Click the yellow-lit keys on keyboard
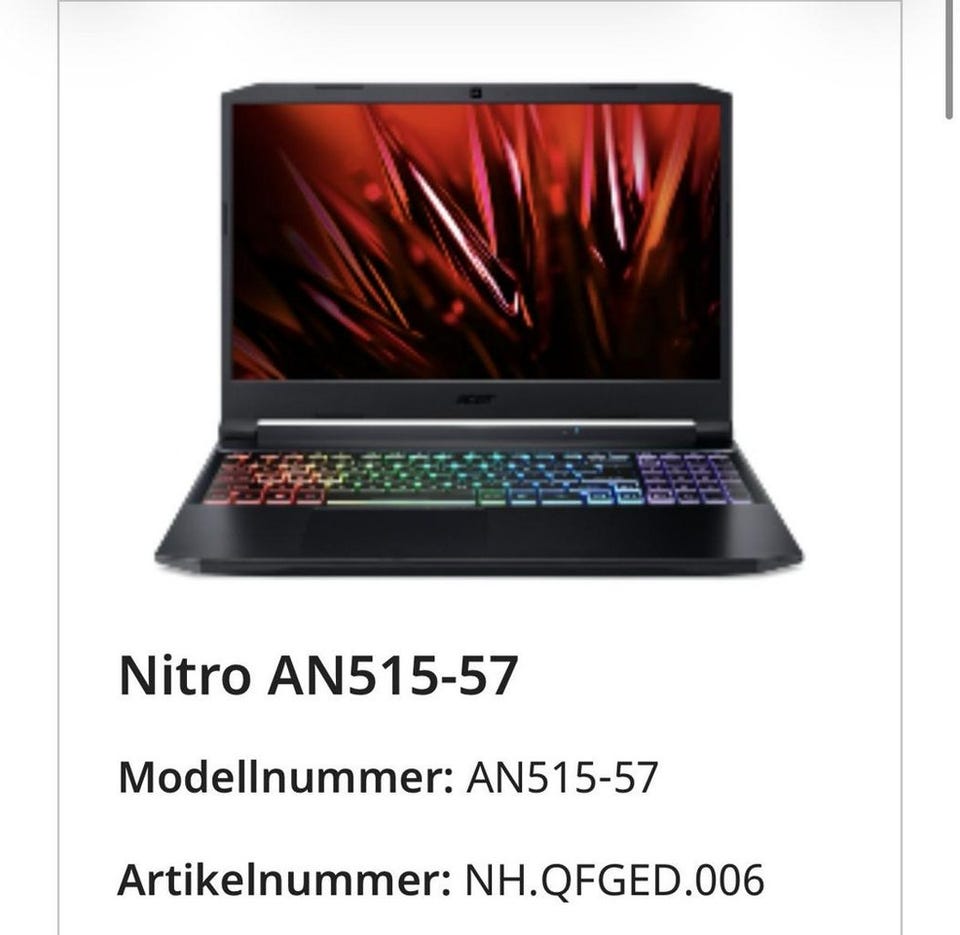 pyautogui.click(x=294, y=475)
